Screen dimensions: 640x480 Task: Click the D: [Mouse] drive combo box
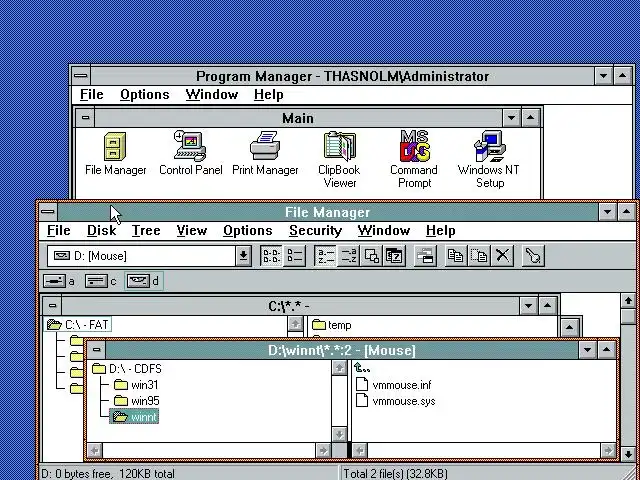pos(142,256)
